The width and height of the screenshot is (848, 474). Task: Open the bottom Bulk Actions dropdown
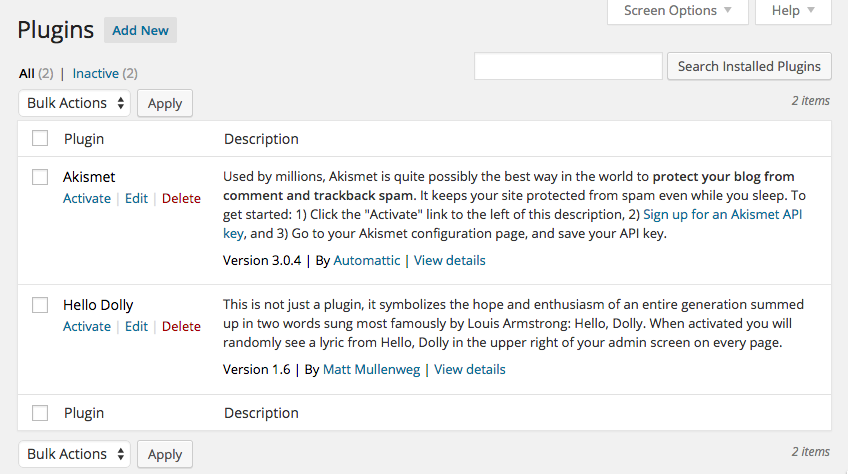(x=75, y=454)
